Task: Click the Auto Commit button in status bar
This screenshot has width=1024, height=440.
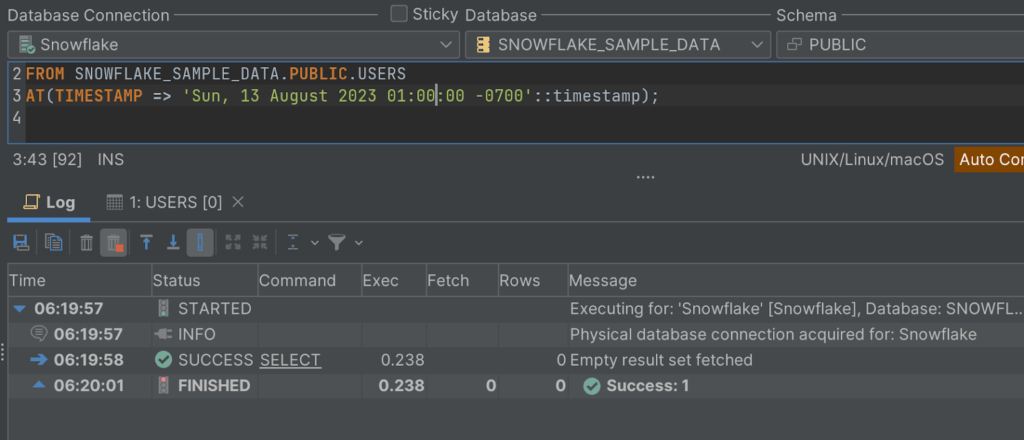Action: (989, 160)
